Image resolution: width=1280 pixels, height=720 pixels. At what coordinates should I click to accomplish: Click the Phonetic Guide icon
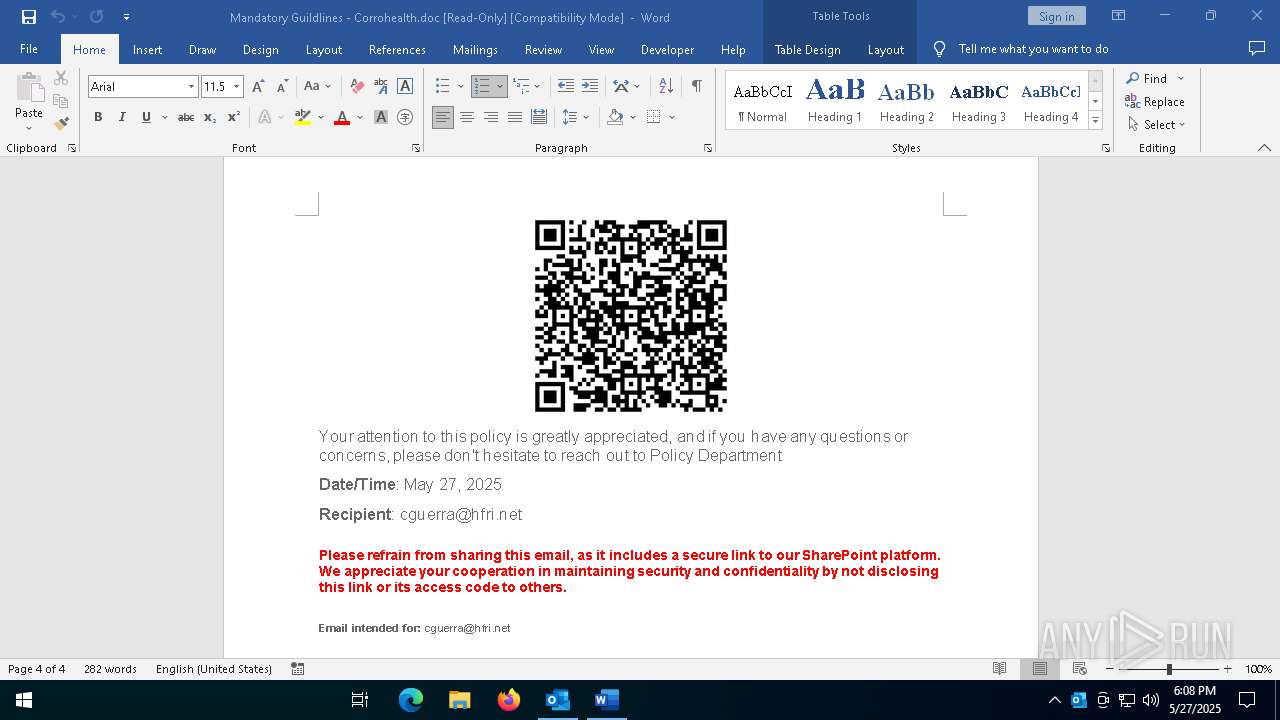[x=381, y=87]
